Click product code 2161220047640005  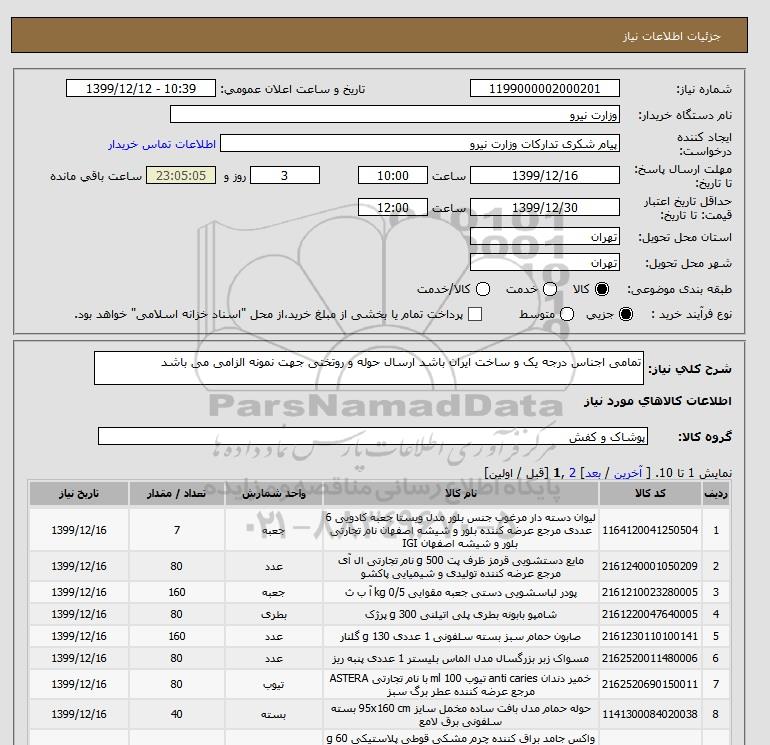tap(650, 614)
